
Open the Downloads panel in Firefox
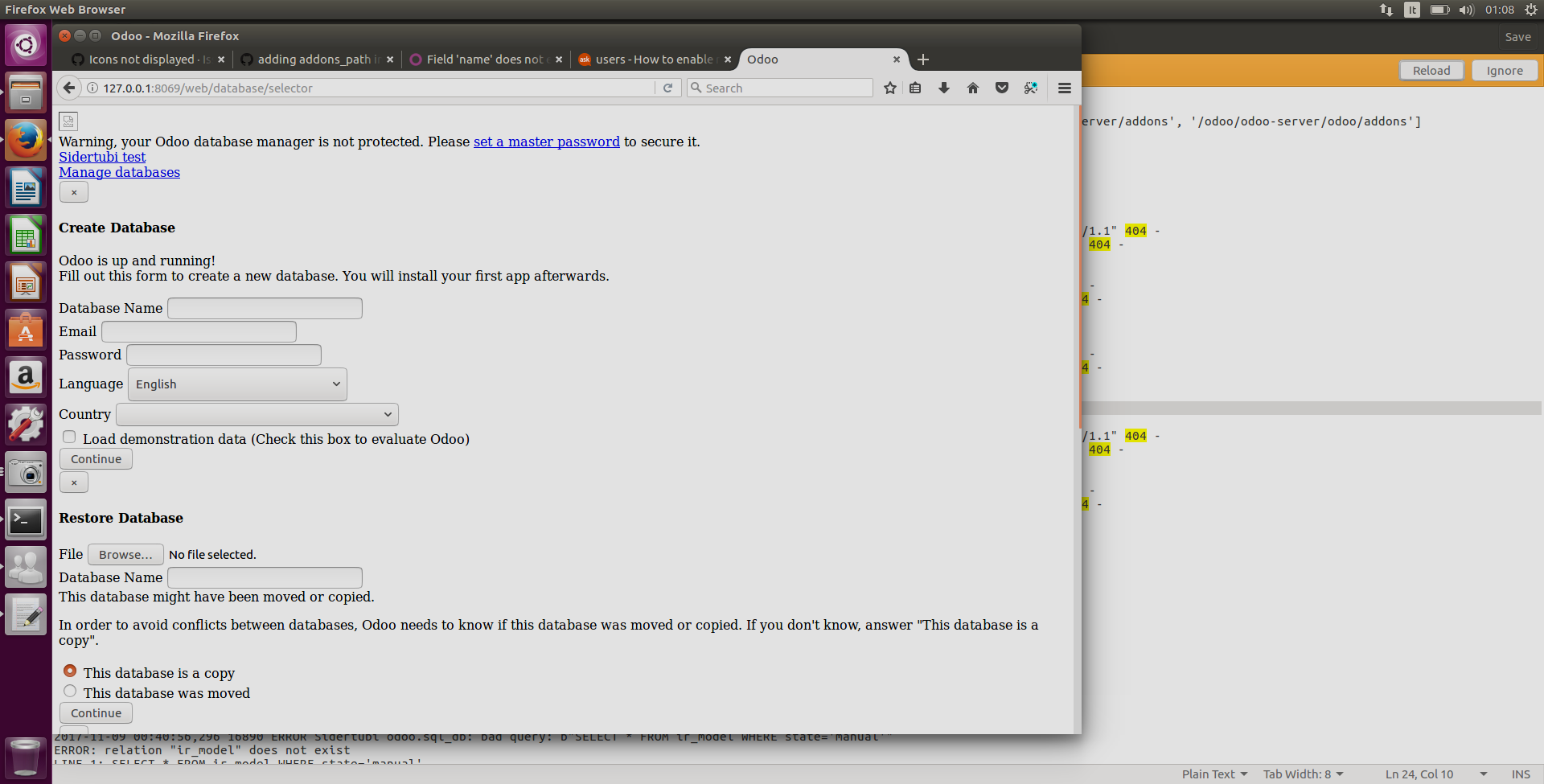click(x=944, y=88)
